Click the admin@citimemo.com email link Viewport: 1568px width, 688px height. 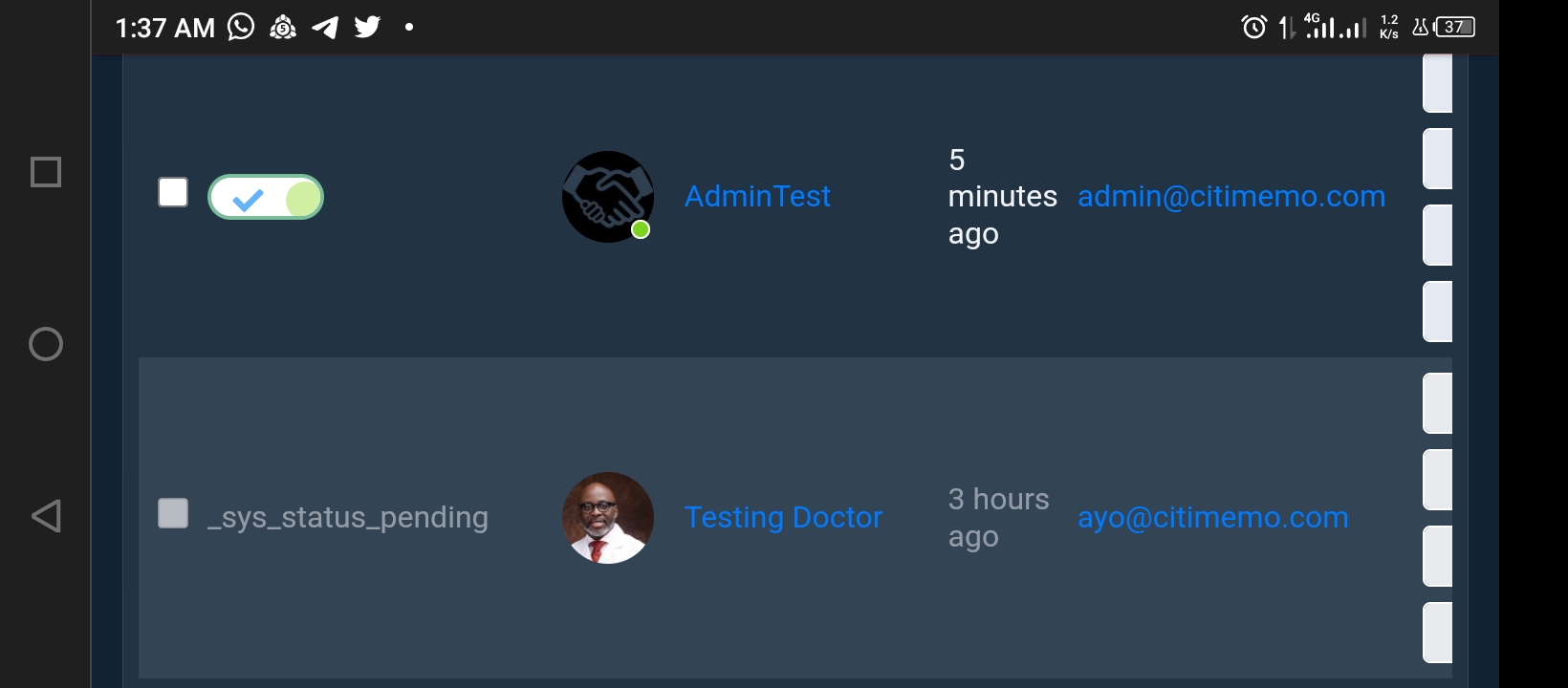1231,197
